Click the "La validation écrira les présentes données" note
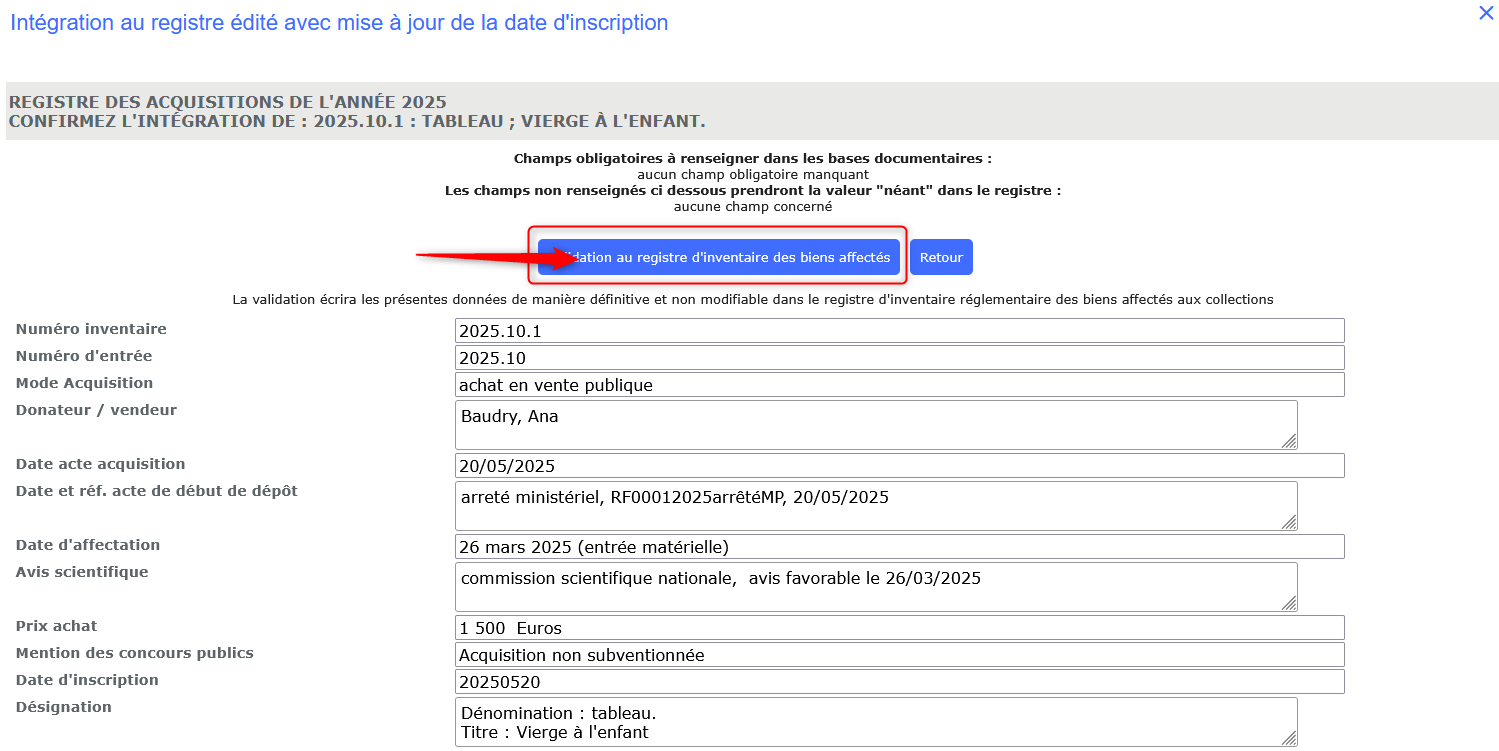Image resolution: width=1499 pixels, height=751 pixels. point(753,299)
